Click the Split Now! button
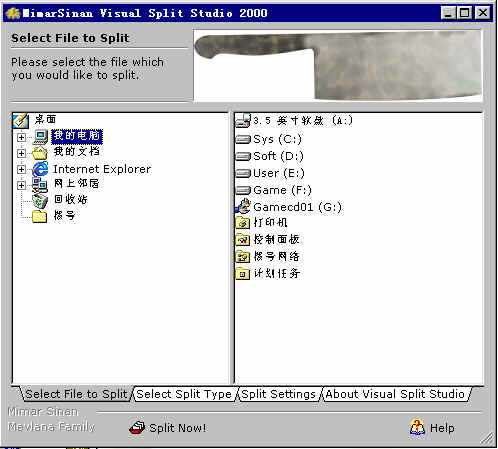This screenshot has width=498, height=449. click(168, 428)
